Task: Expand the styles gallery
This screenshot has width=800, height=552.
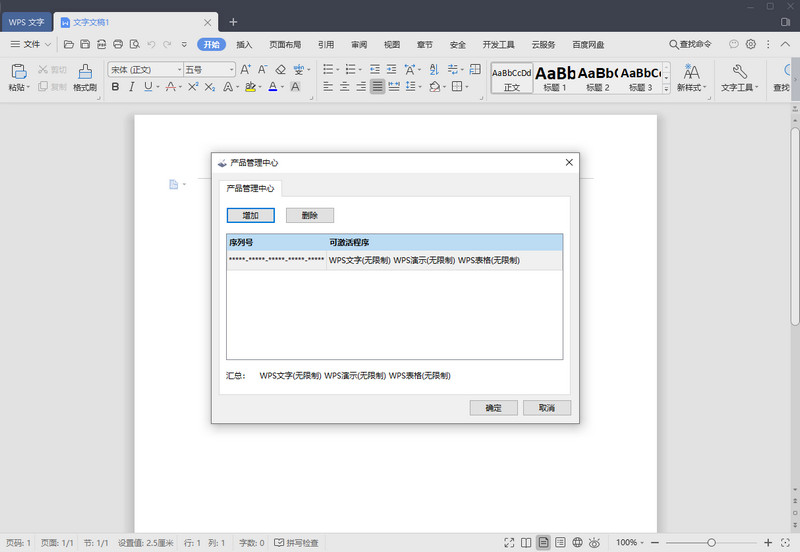Action: click(x=666, y=88)
